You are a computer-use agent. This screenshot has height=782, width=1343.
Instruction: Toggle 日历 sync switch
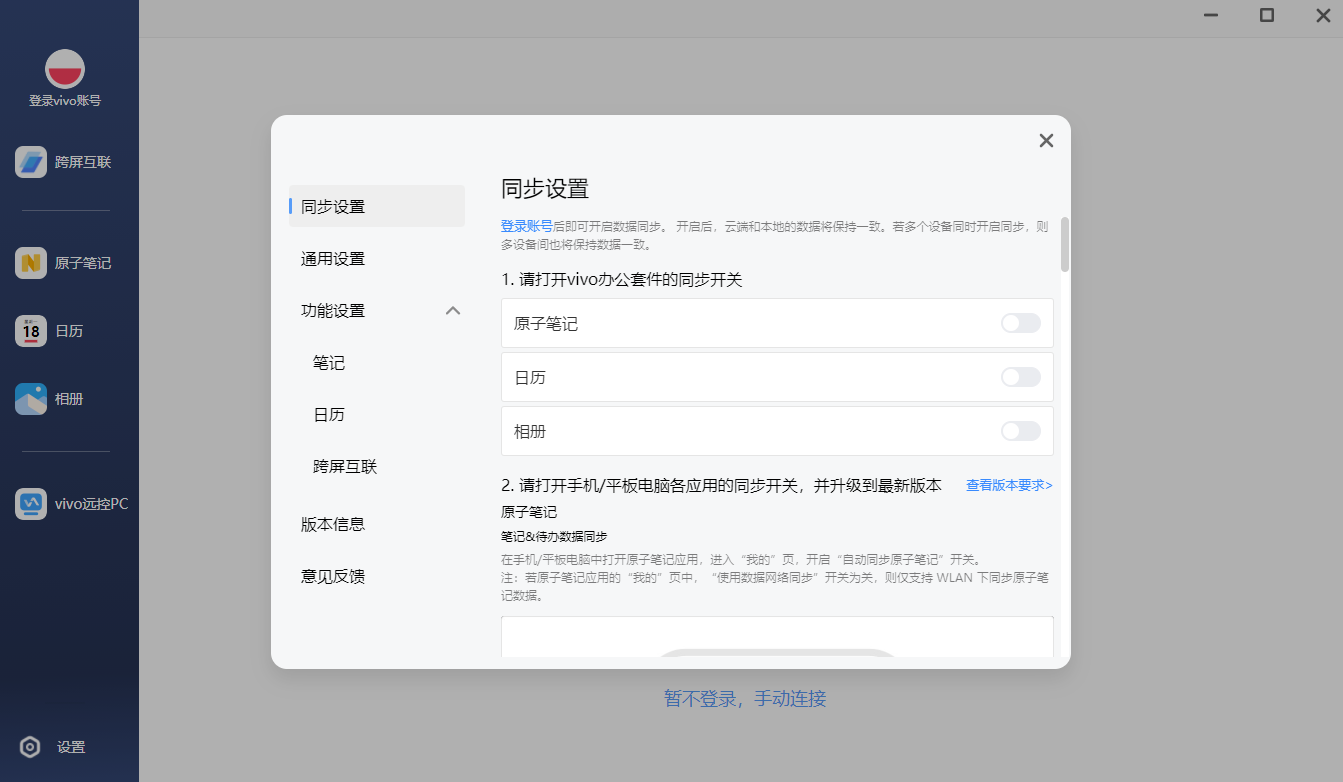coord(1021,377)
